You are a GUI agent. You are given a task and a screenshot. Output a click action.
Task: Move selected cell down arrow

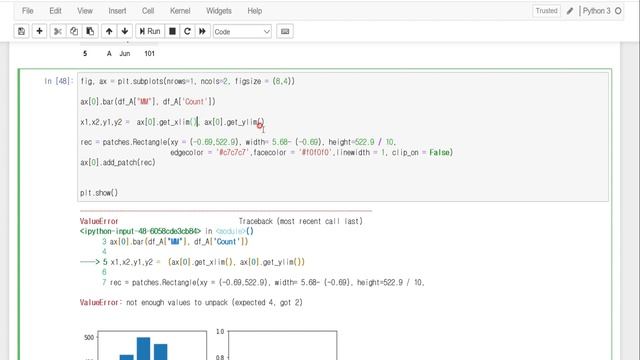tap(124, 31)
